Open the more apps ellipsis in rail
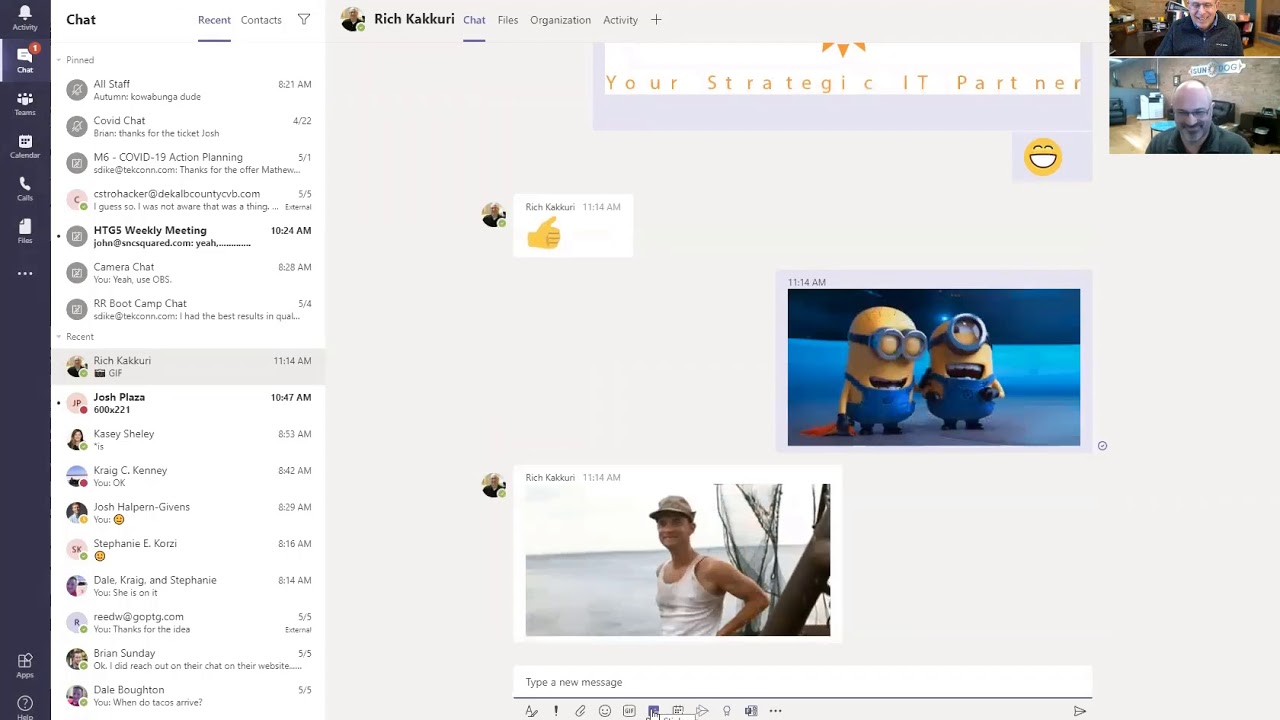 coord(25,273)
